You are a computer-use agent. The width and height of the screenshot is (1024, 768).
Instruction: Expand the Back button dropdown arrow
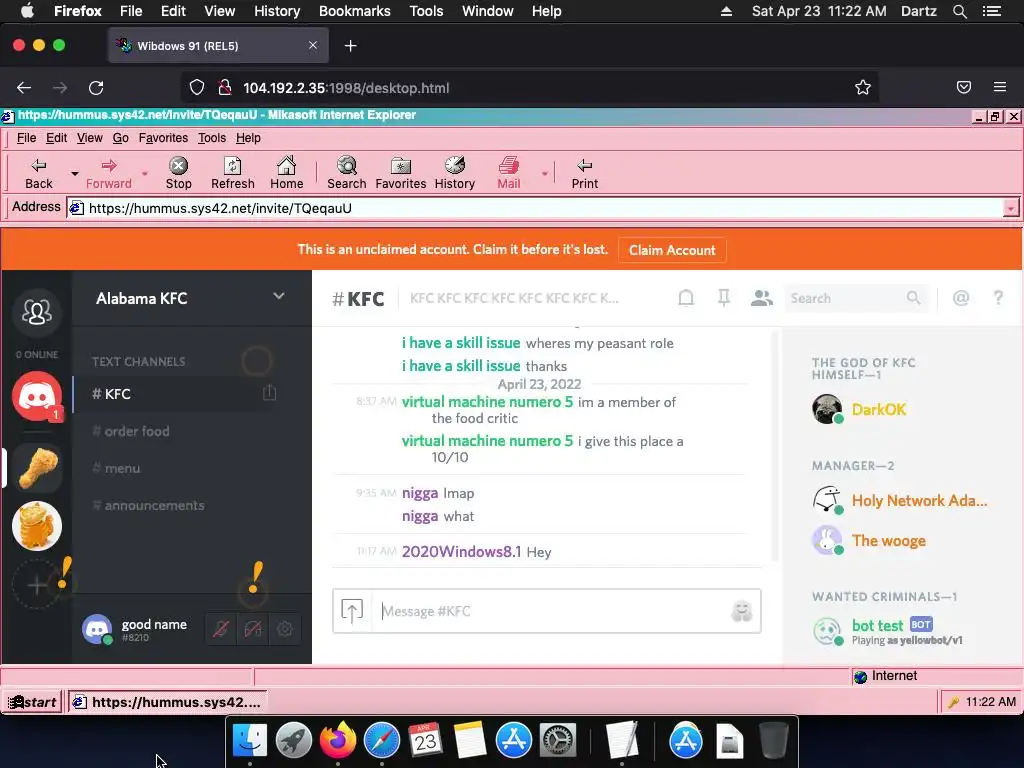pyautogui.click(x=74, y=174)
